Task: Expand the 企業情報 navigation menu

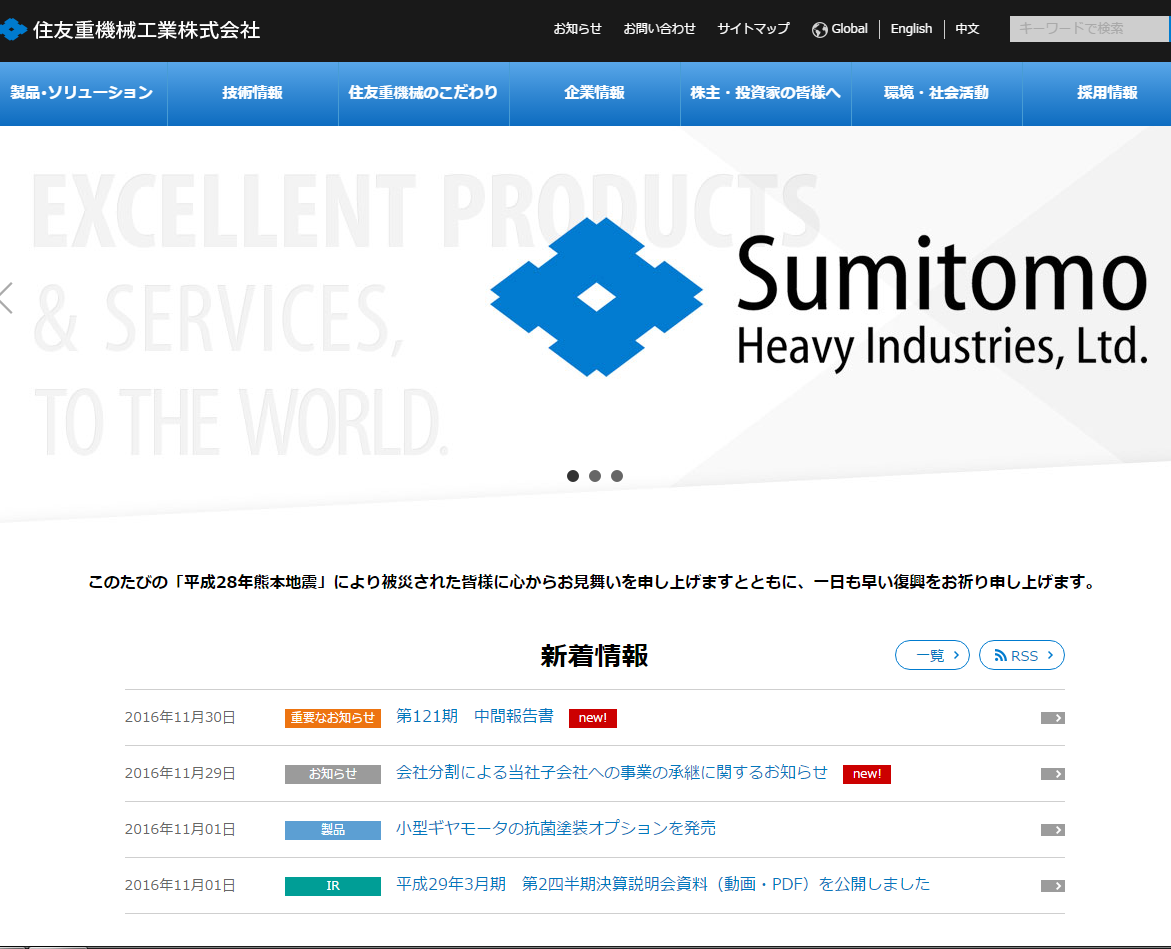Action: point(594,93)
